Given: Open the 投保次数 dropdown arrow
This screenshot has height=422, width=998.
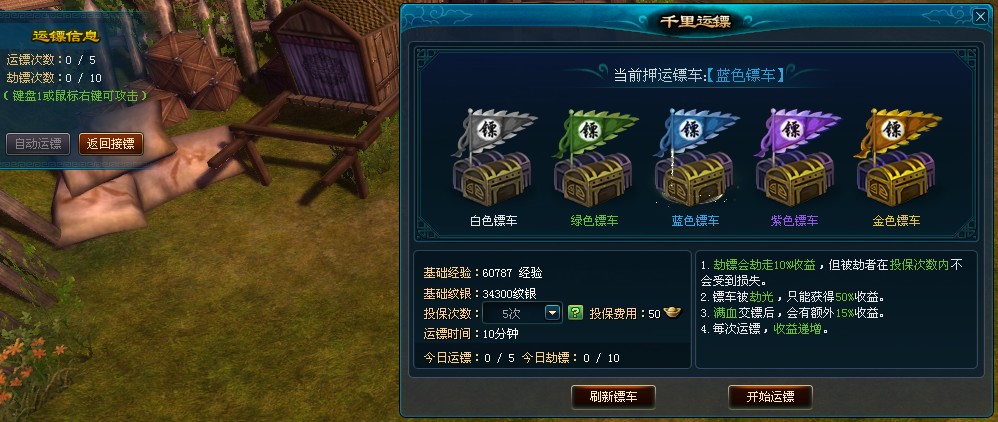Looking at the screenshot, I should (552, 313).
